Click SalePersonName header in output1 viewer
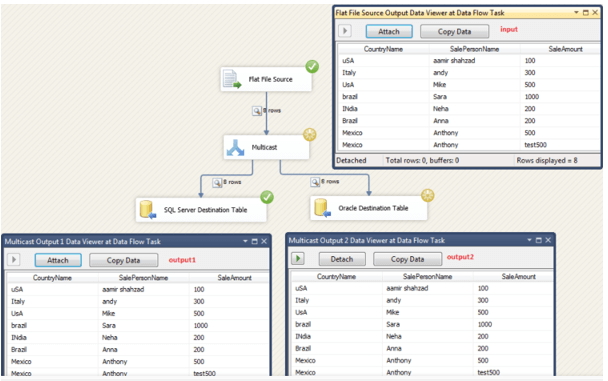This screenshot has width=608, height=381. pos(143,278)
